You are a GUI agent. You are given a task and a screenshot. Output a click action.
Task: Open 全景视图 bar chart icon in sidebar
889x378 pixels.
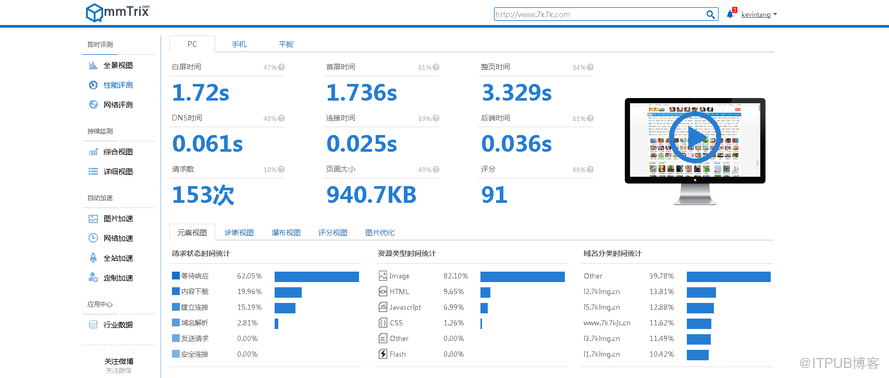pyautogui.click(x=93, y=66)
